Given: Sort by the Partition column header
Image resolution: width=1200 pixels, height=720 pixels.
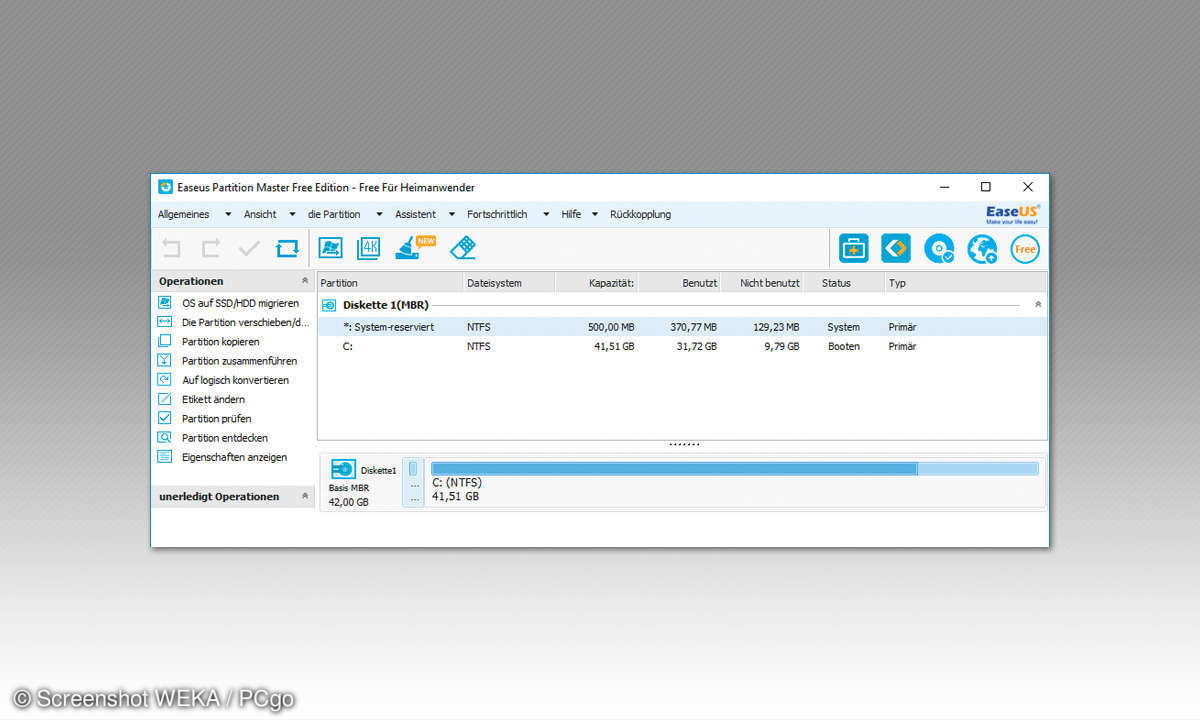Looking at the screenshot, I should [x=390, y=283].
